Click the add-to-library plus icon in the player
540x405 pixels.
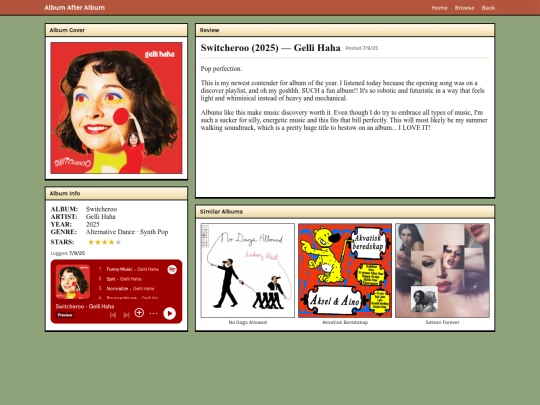[x=139, y=313]
